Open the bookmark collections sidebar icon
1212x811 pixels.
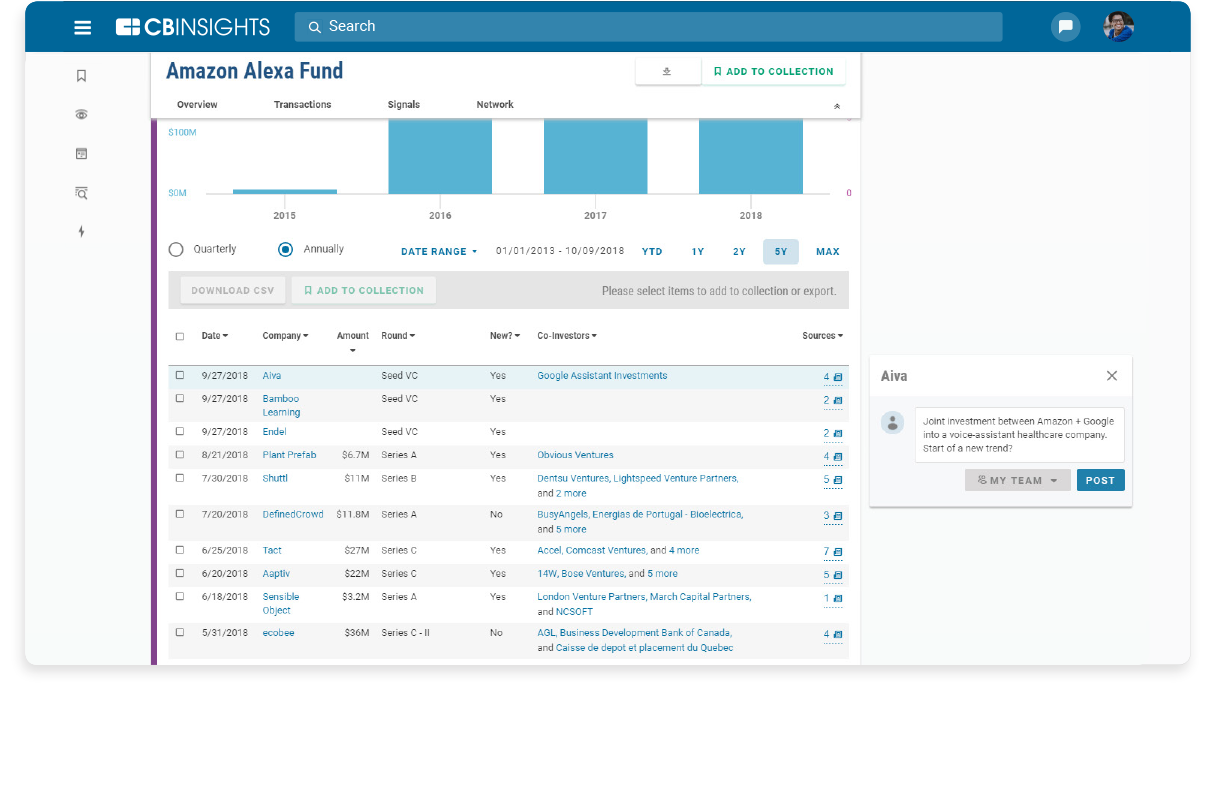(x=82, y=76)
